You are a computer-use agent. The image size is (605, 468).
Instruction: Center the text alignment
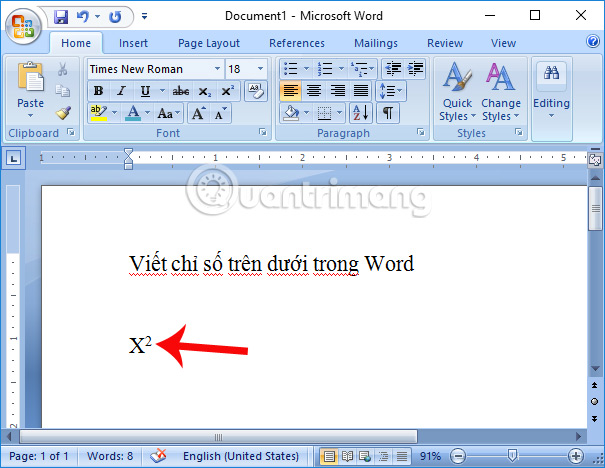[x=314, y=91]
